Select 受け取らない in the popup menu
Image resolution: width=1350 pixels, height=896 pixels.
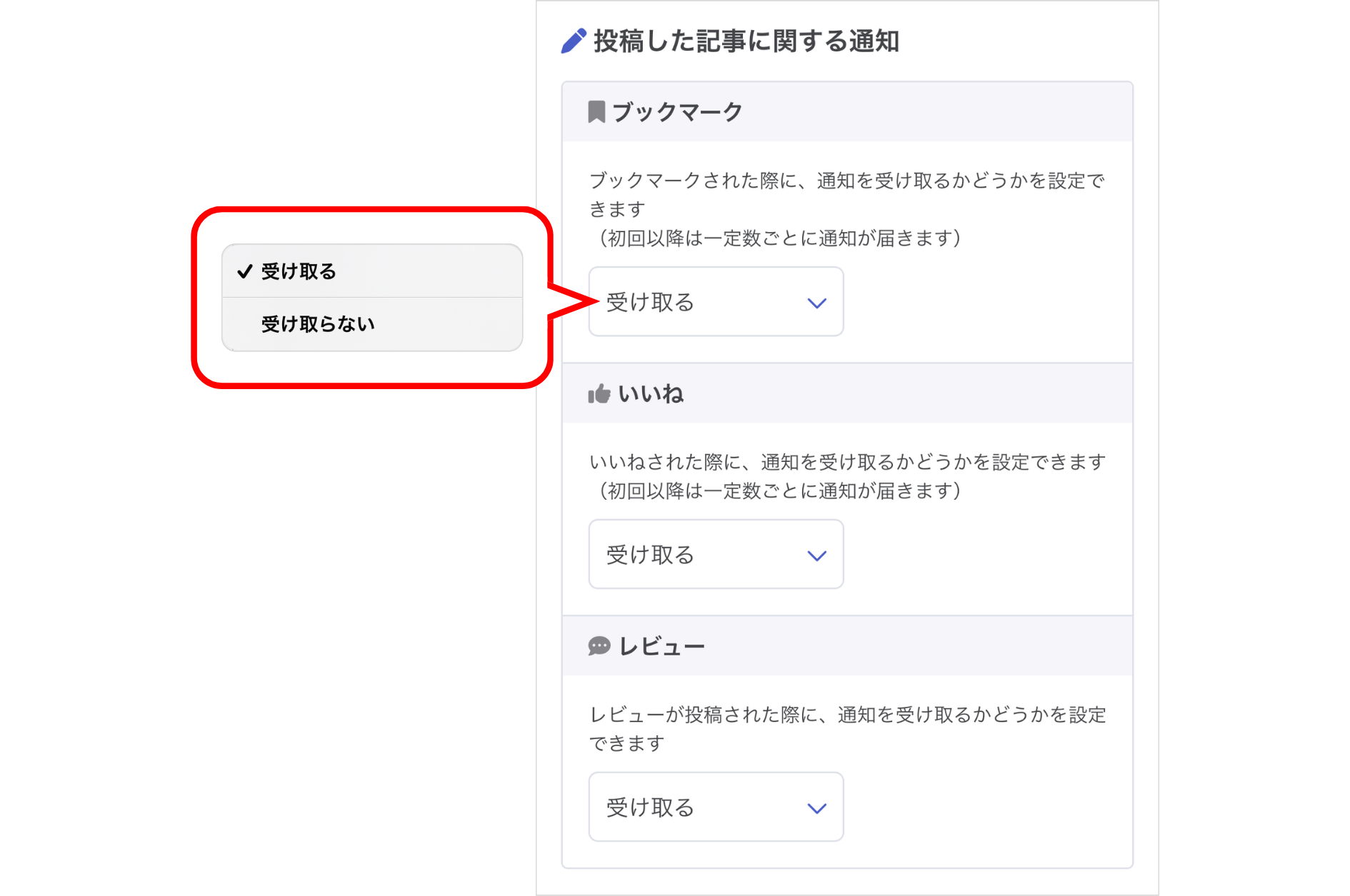click(318, 324)
